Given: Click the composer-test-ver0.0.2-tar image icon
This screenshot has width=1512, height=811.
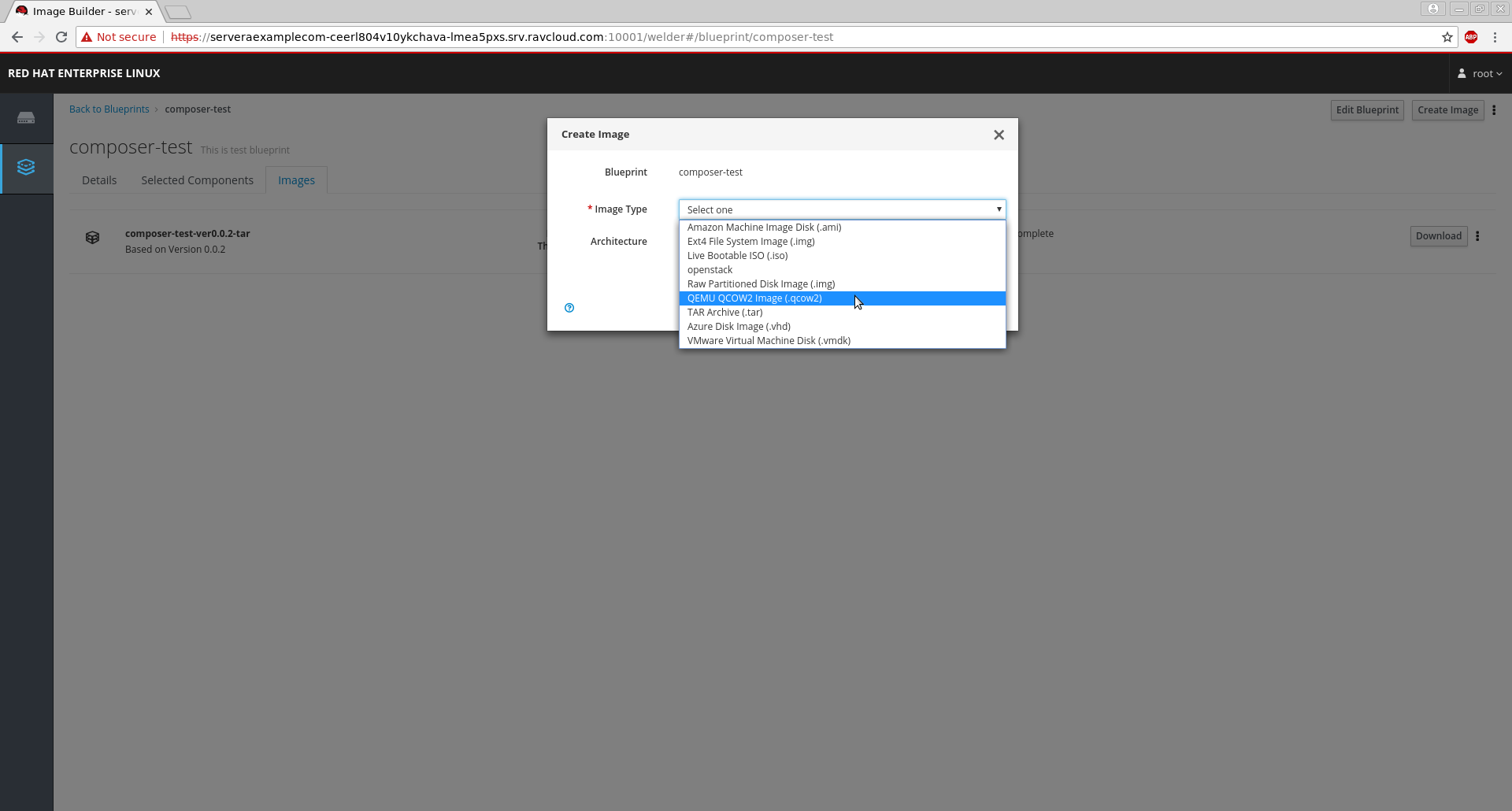Looking at the screenshot, I should pyautogui.click(x=92, y=237).
